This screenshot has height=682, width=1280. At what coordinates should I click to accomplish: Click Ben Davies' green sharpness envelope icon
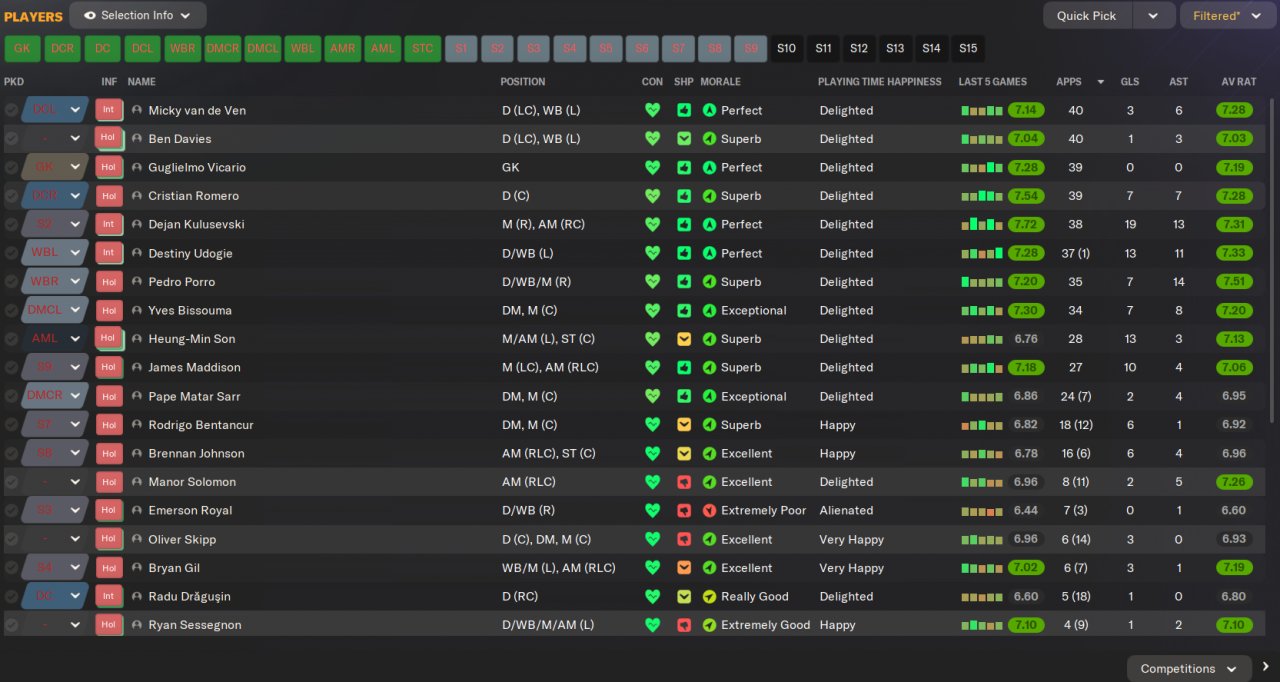(x=684, y=139)
